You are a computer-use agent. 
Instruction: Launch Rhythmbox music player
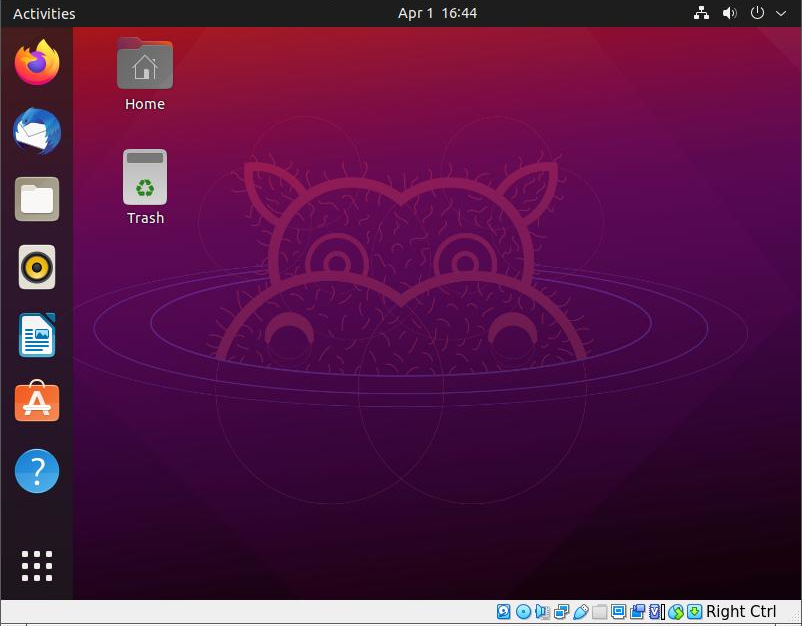[x=37, y=267]
